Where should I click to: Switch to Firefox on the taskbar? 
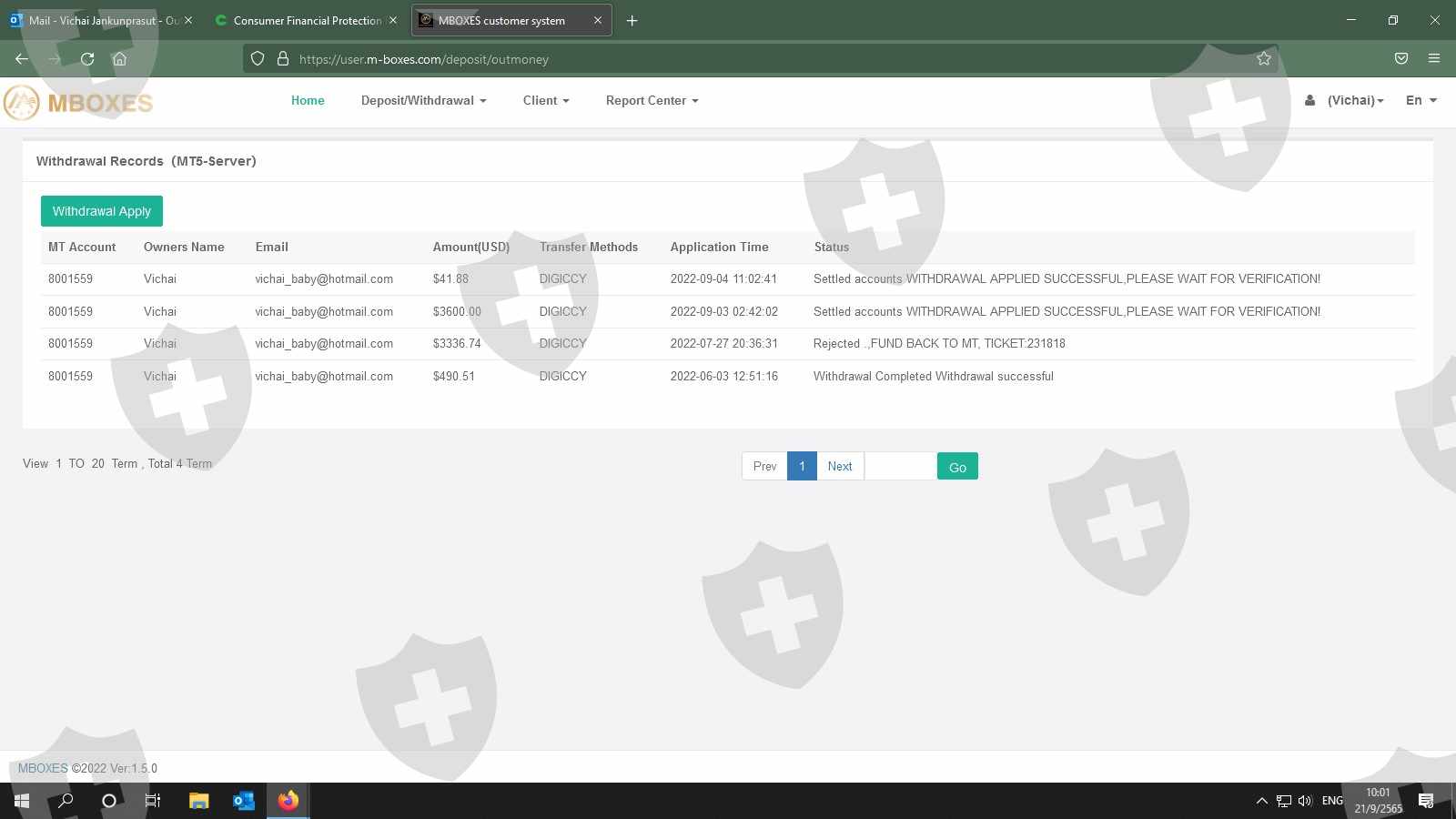click(288, 801)
